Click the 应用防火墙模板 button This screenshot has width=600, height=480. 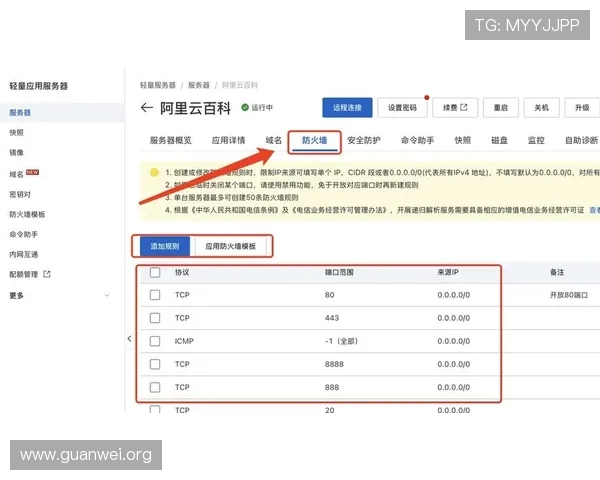[230, 246]
